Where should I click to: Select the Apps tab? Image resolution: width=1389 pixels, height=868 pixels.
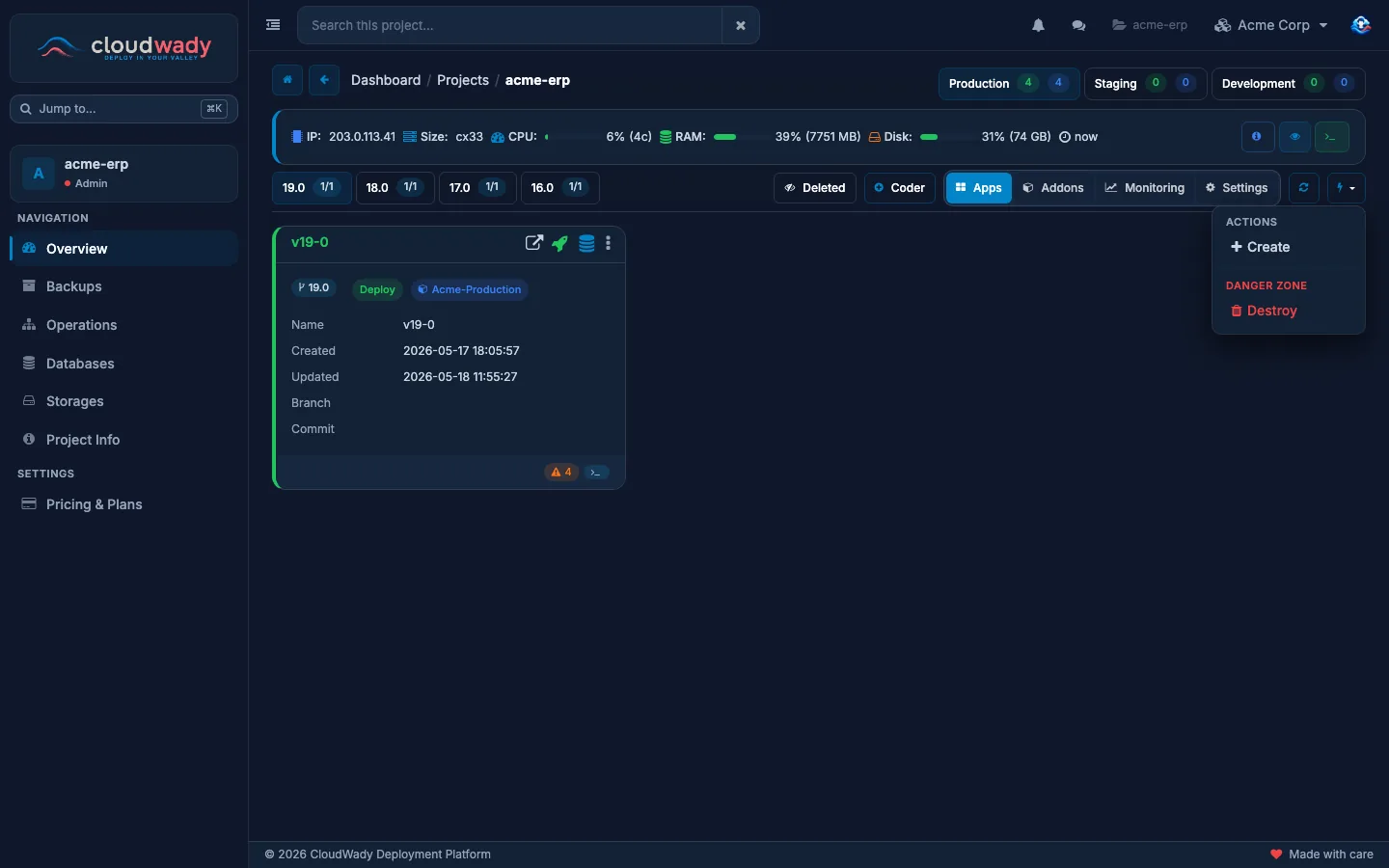pos(979,188)
